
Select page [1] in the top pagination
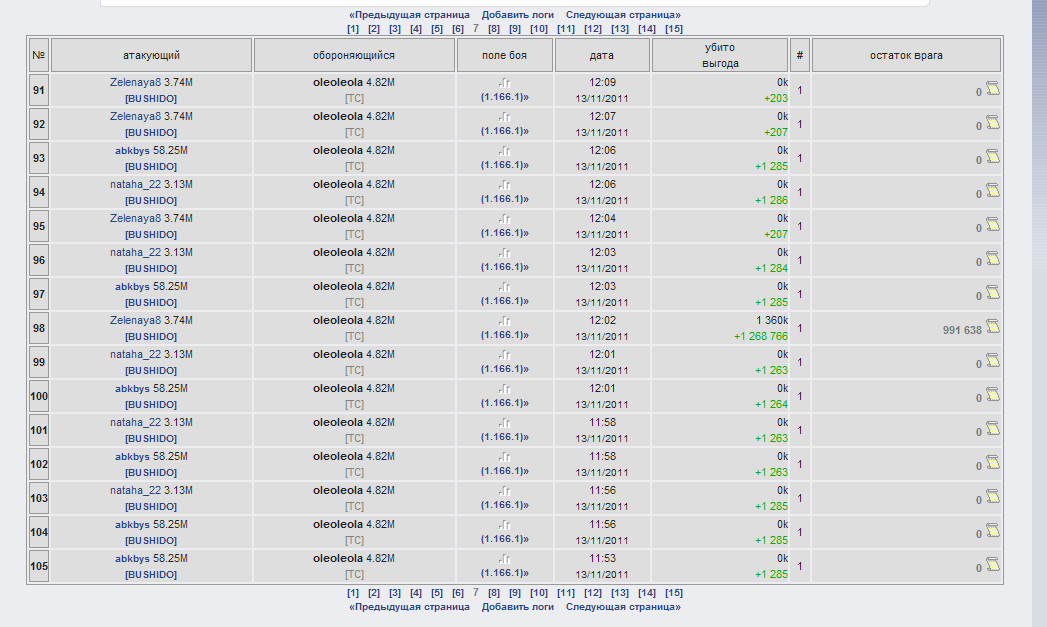point(353,29)
